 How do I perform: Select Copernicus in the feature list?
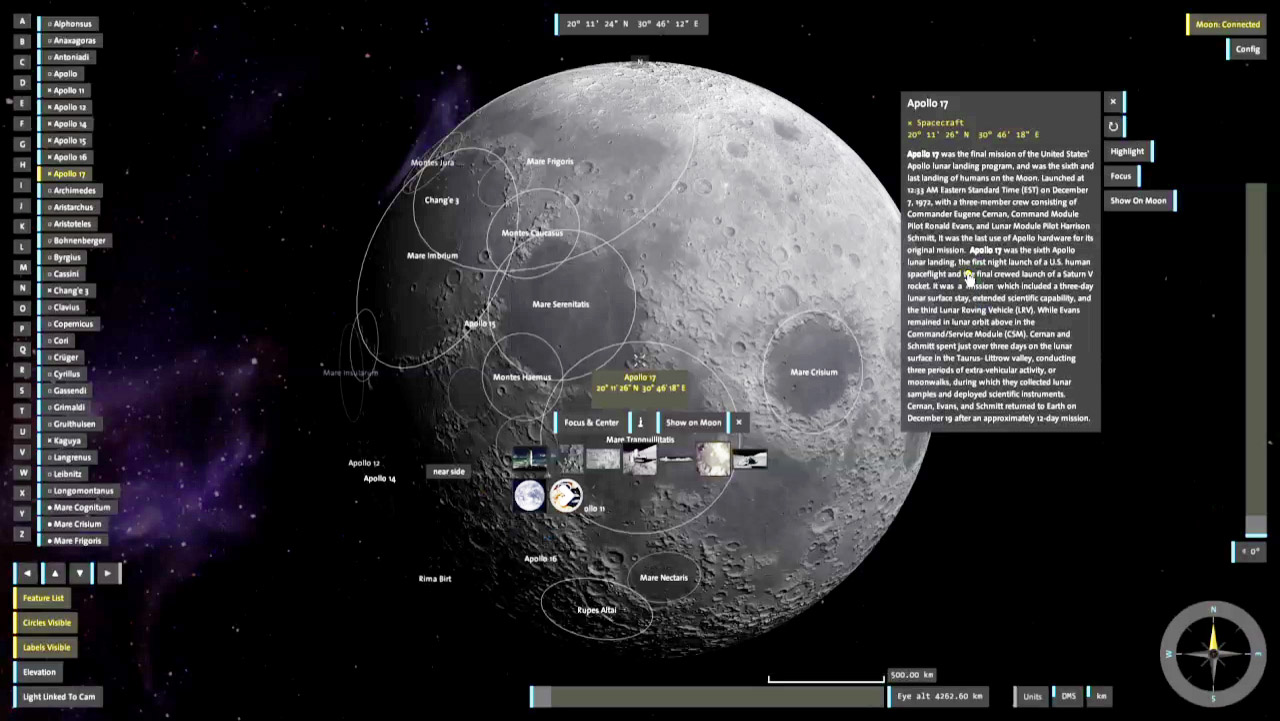[x=72, y=324]
